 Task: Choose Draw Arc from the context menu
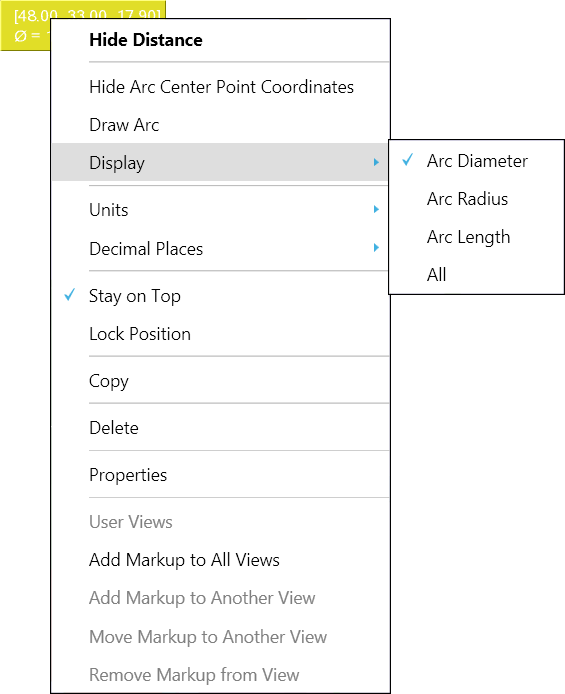point(220,125)
